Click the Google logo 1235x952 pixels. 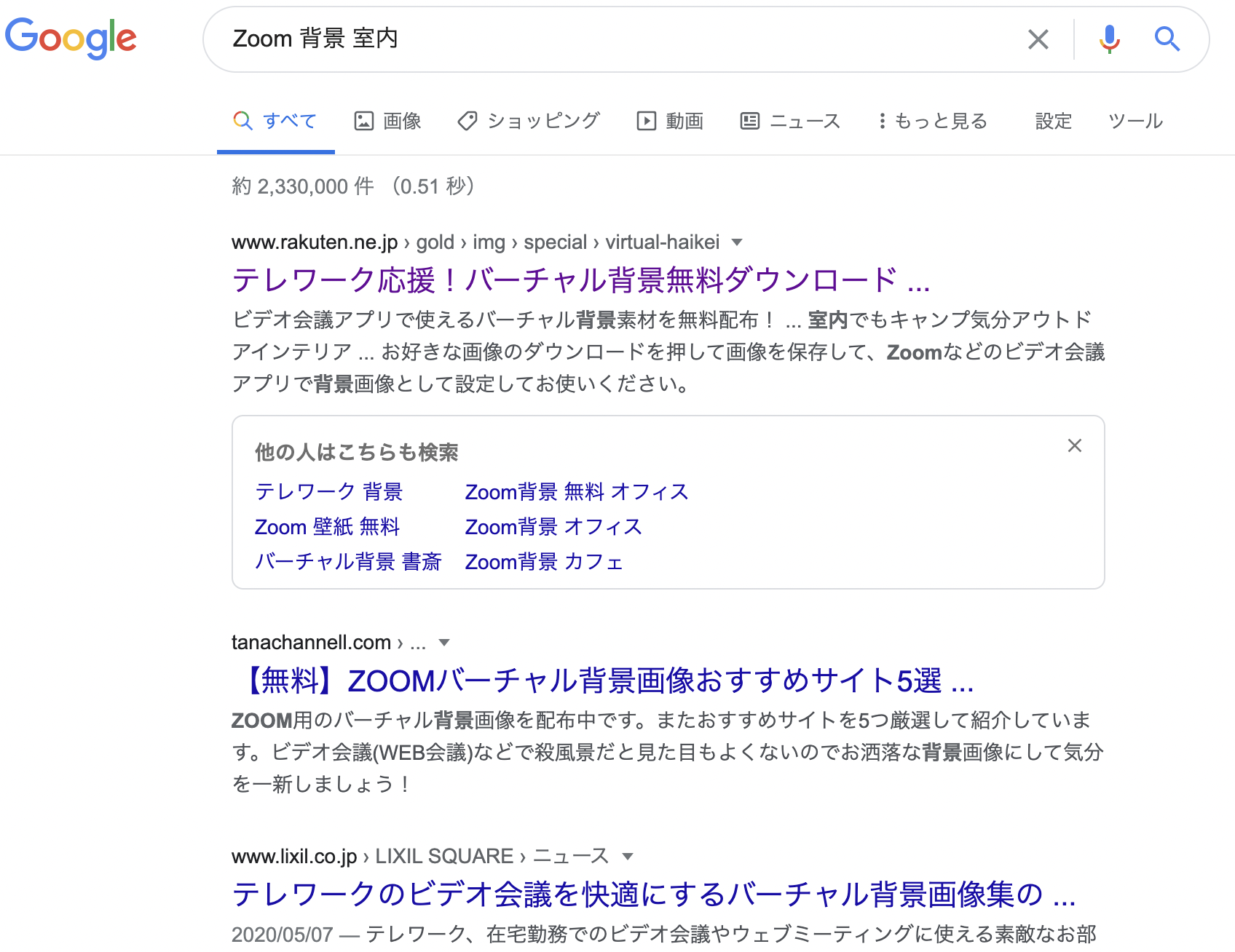point(71,38)
